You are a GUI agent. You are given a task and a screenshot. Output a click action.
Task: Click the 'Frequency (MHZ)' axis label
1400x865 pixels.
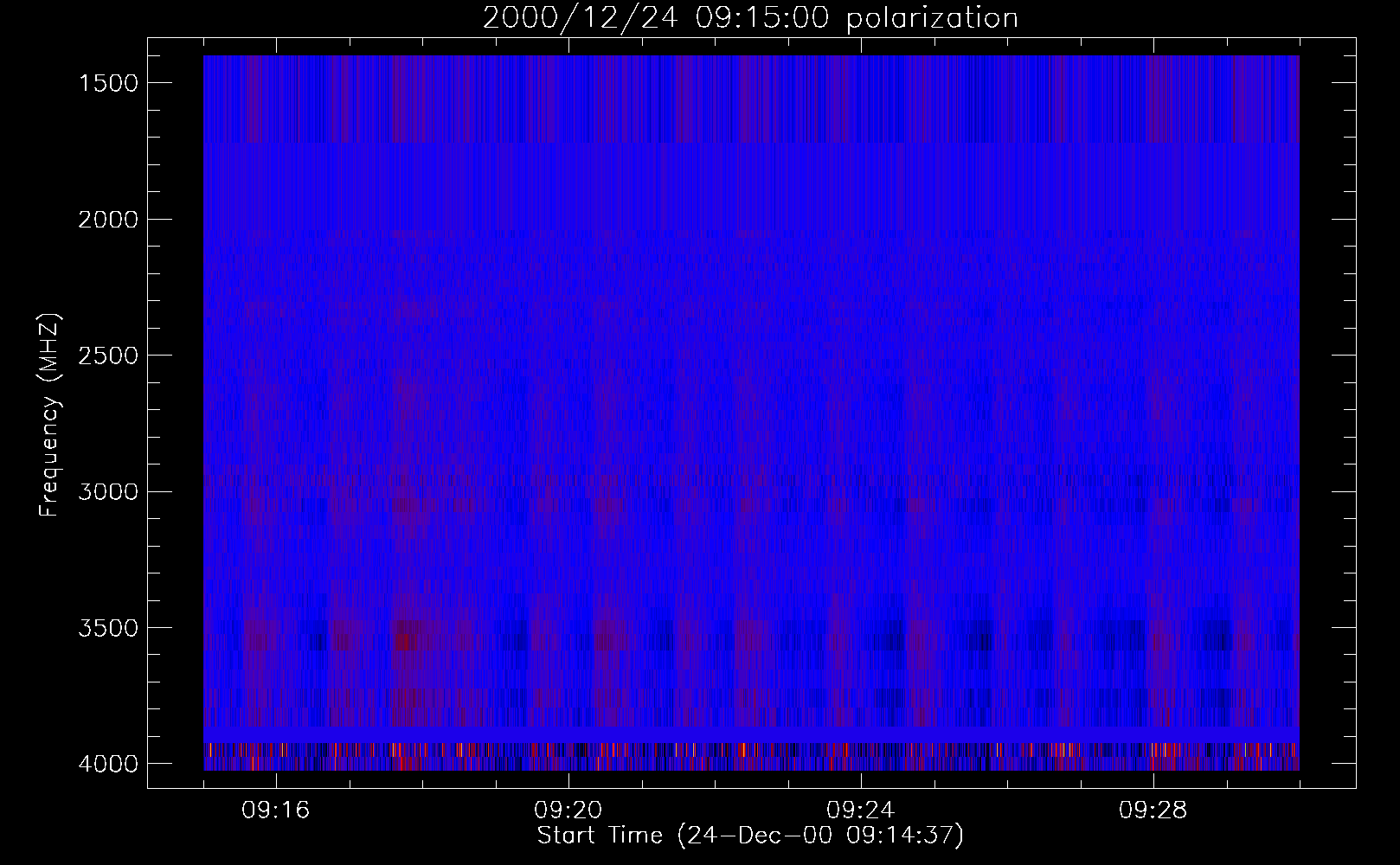click(x=49, y=415)
